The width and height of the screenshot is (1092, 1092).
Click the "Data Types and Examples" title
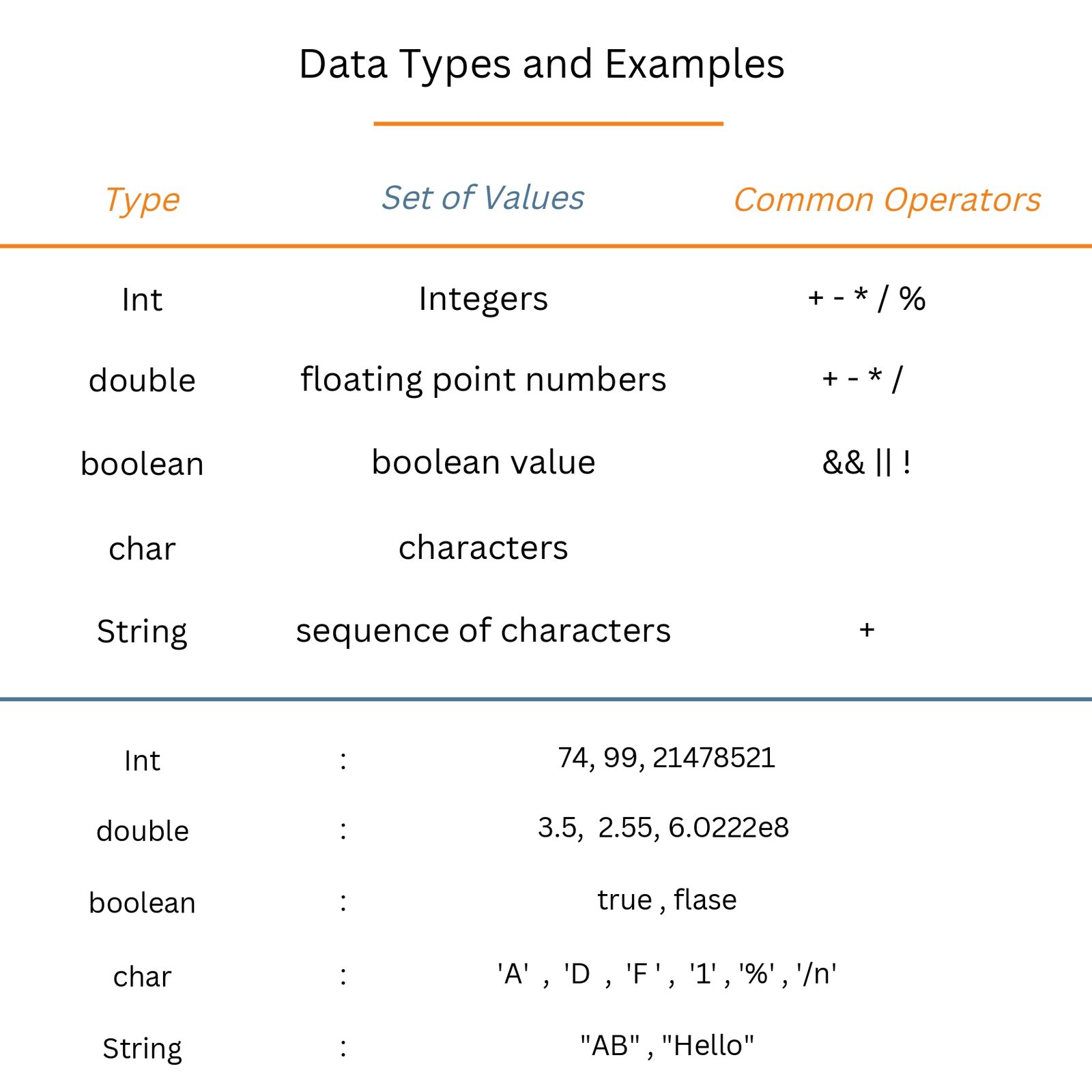pyautogui.click(x=541, y=65)
